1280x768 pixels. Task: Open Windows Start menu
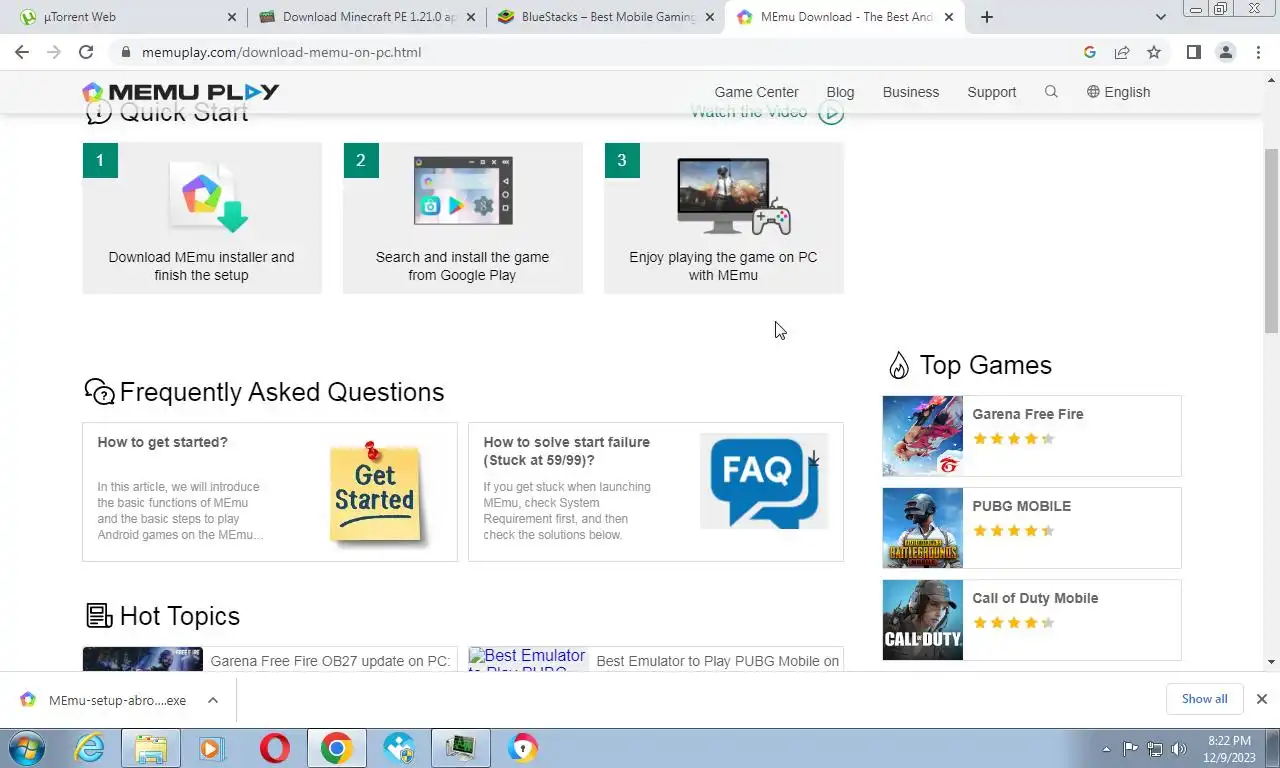click(26, 748)
